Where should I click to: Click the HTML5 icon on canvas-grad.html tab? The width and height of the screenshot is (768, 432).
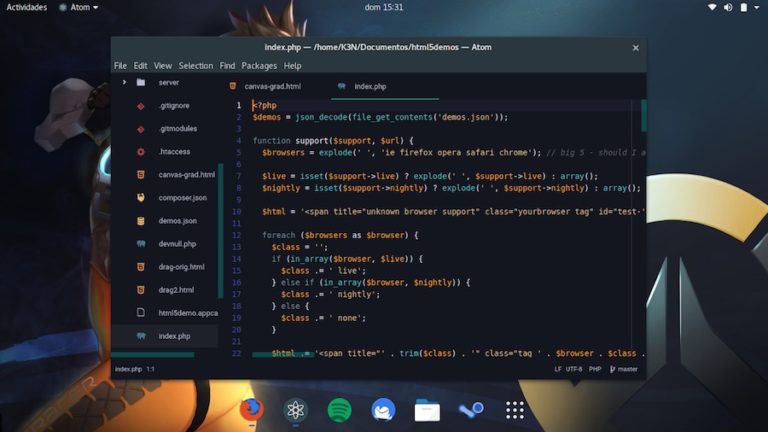233,86
